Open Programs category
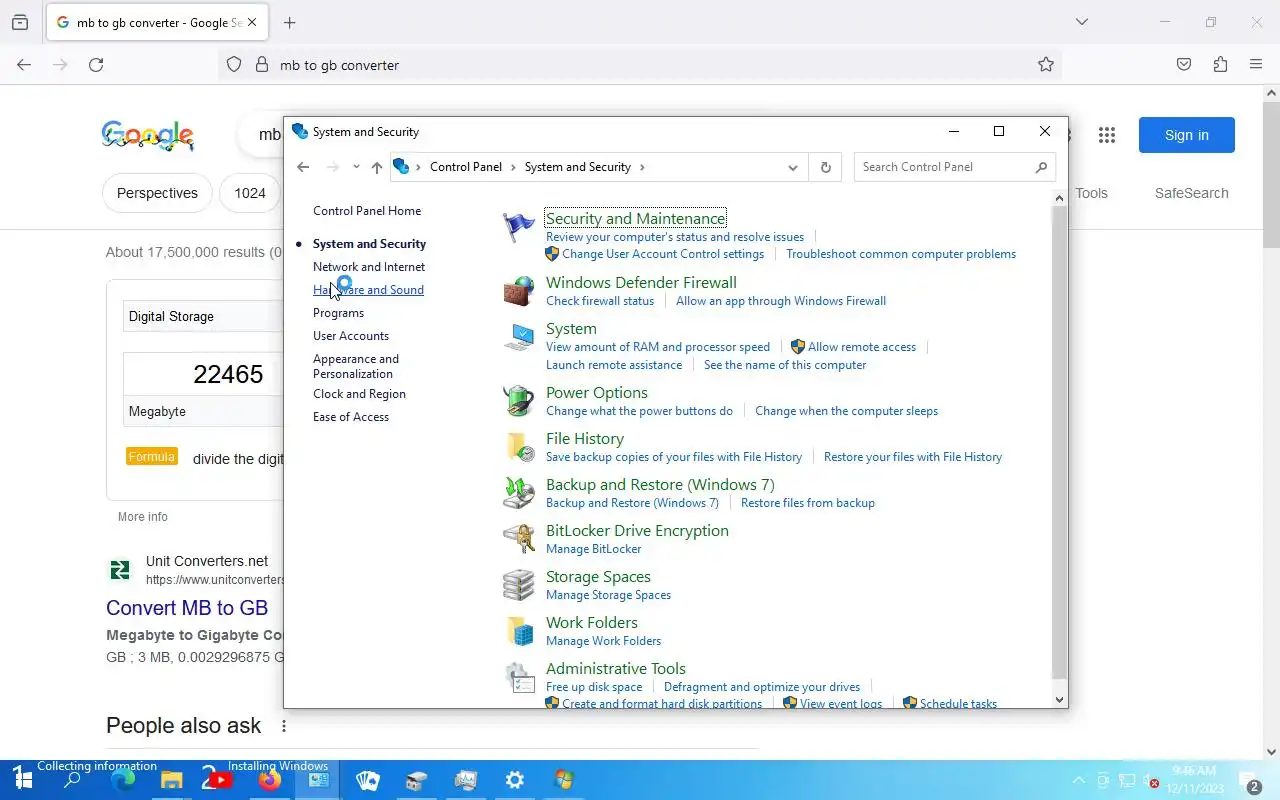 (338, 313)
